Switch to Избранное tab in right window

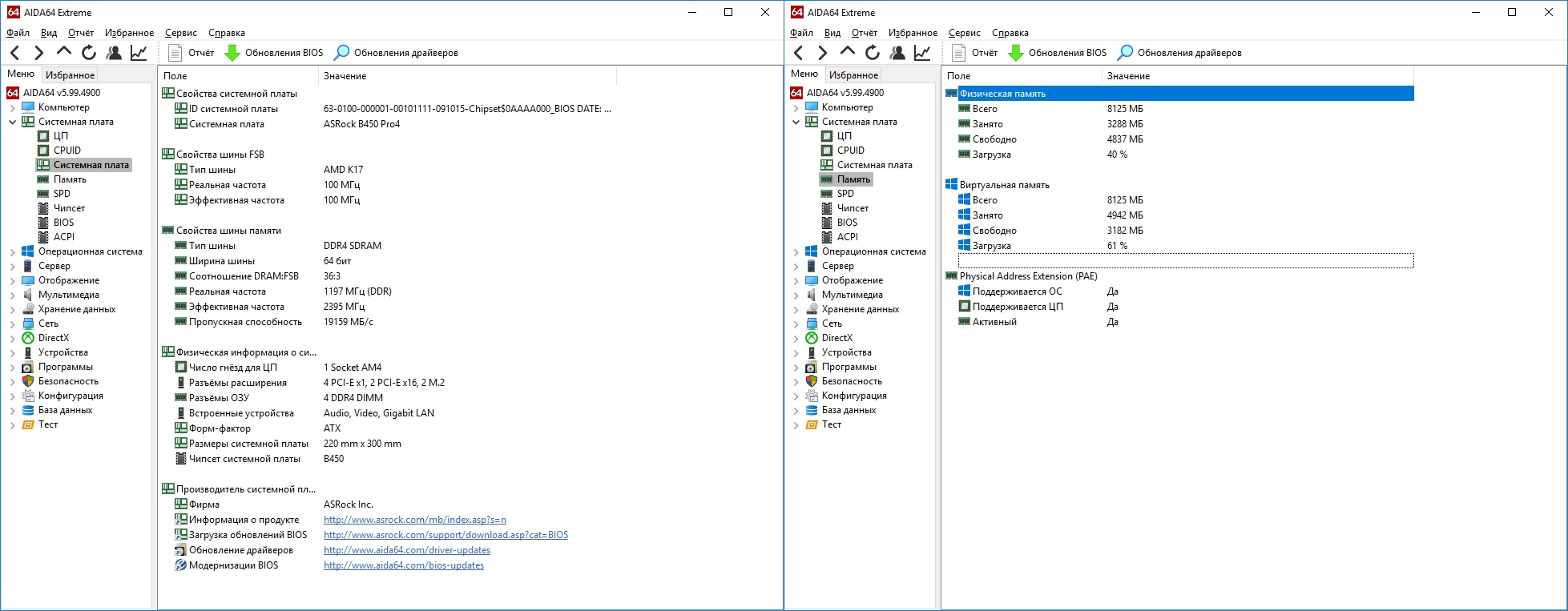click(x=854, y=74)
